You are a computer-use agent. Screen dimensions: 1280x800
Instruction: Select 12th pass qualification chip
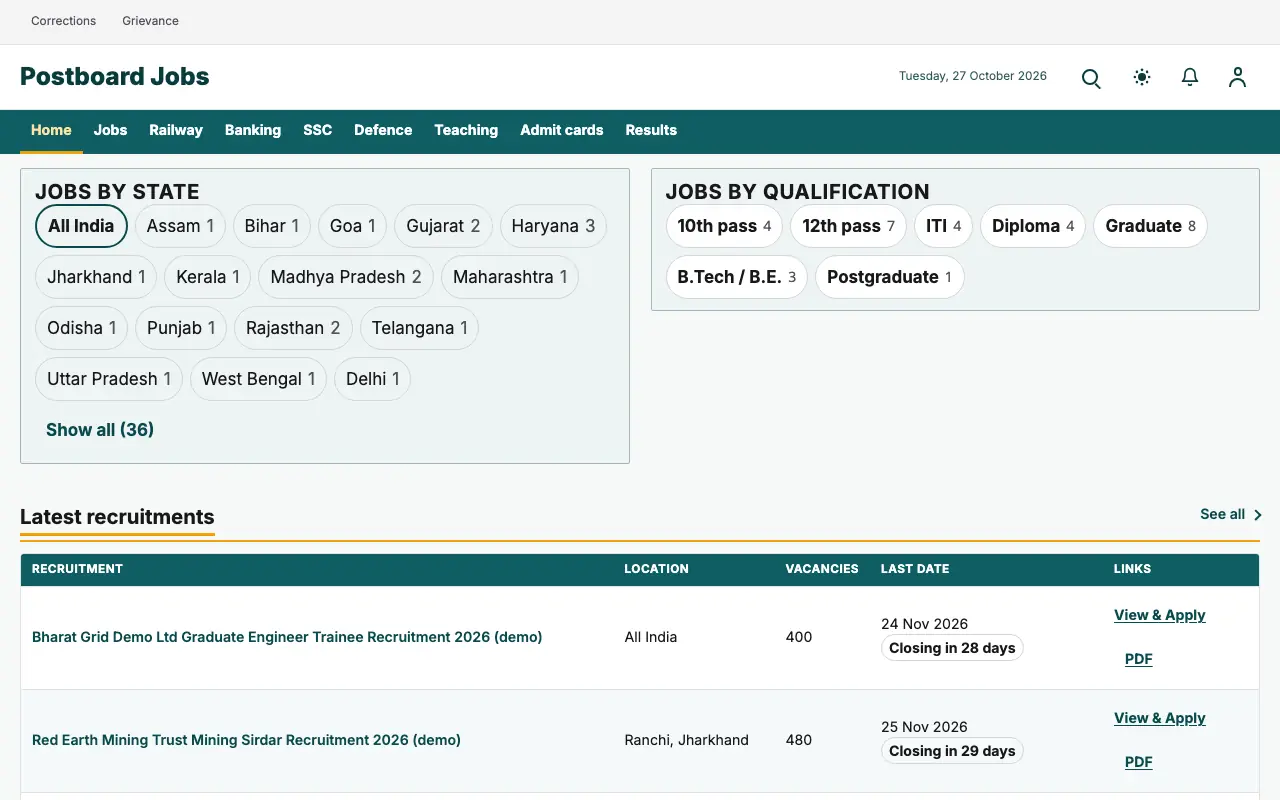(x=848, y=226)
